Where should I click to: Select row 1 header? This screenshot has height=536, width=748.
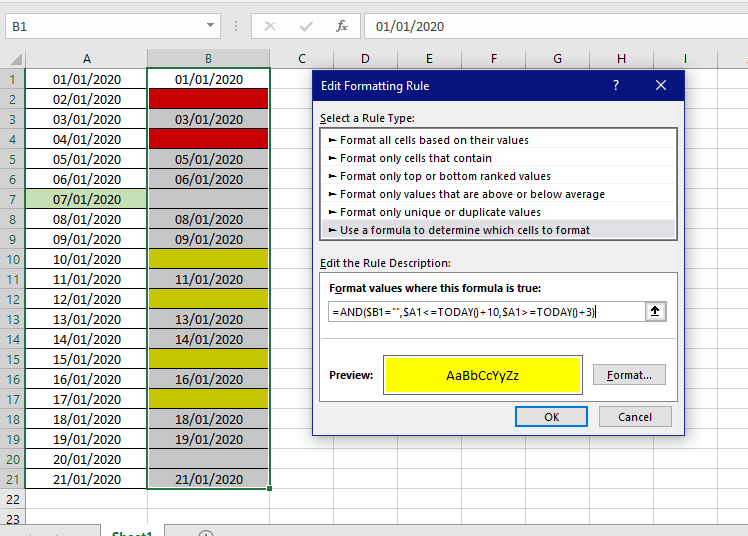tap(12, 79)
